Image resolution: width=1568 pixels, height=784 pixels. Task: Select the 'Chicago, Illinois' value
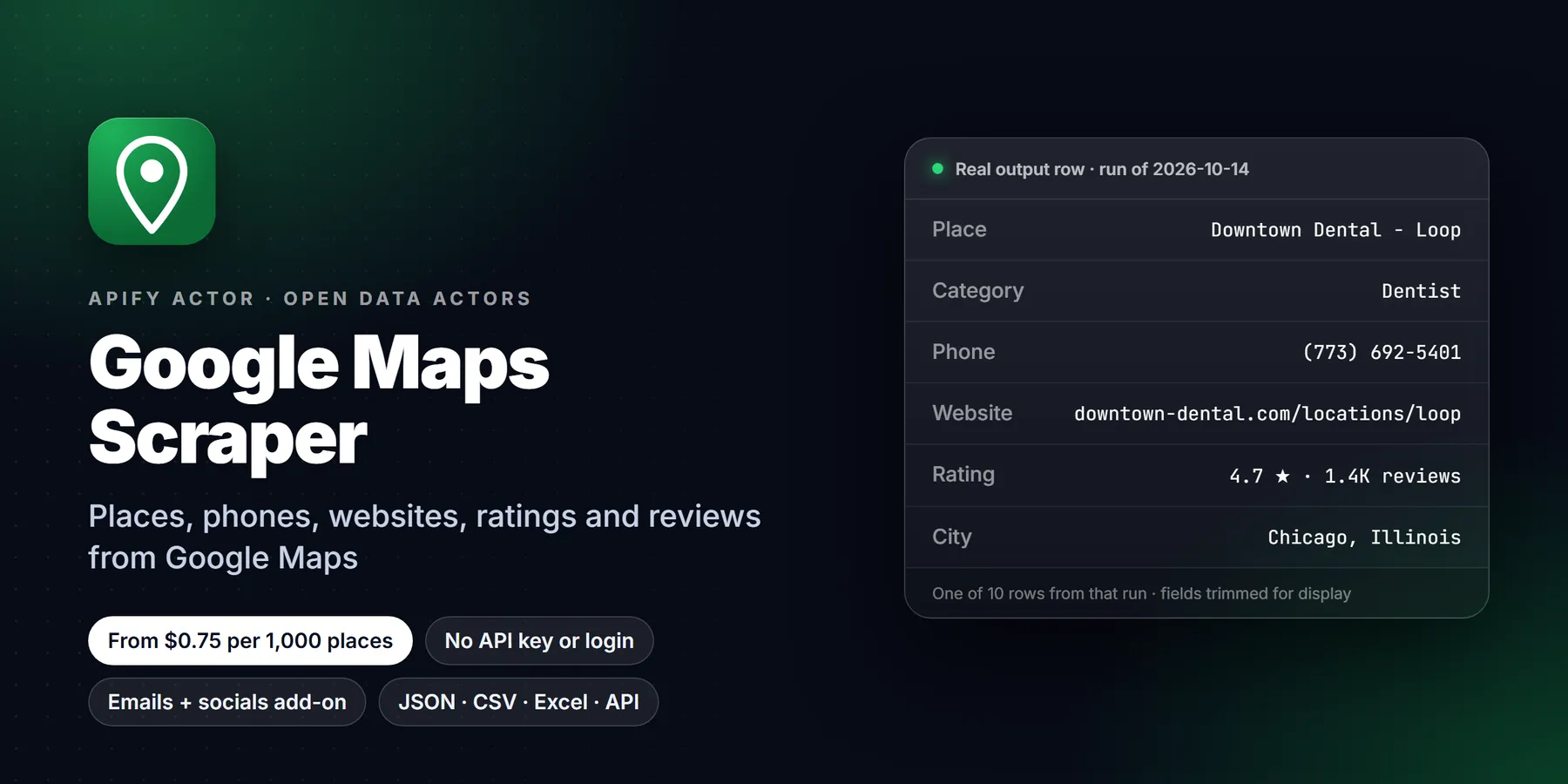coord(1364,537)
